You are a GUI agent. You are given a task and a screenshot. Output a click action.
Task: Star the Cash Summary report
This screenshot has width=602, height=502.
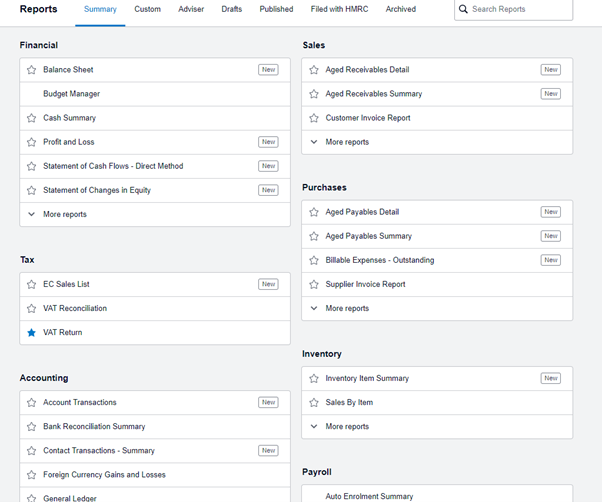tap(31, 118)
